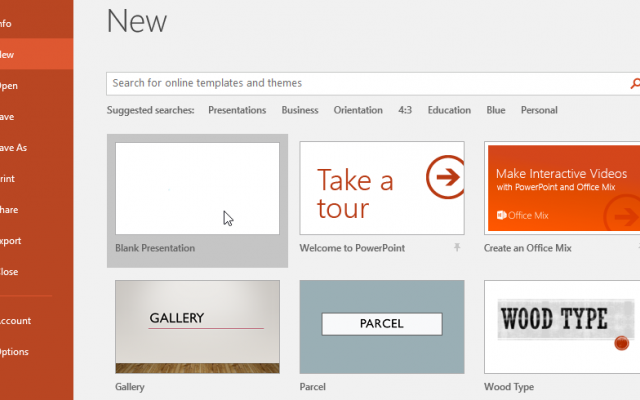640x400 pixels.
Task: Search suggested term Personal
Action: [x=539, y=110]
